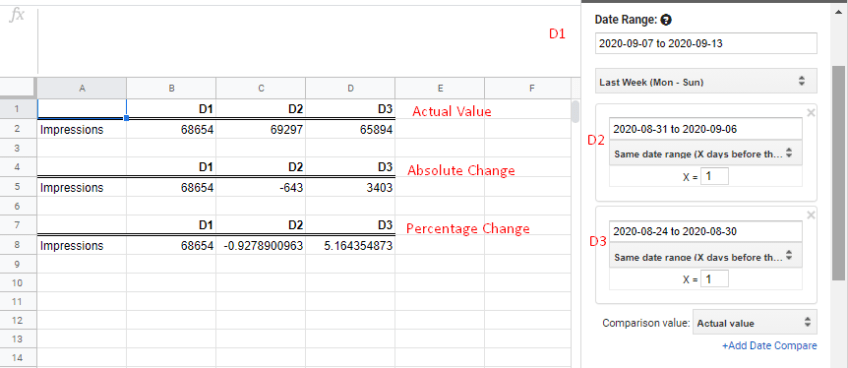Select row 10 header
Viewport: 848px width, 368px height.
pyautogui.click(x=17, y=284)
